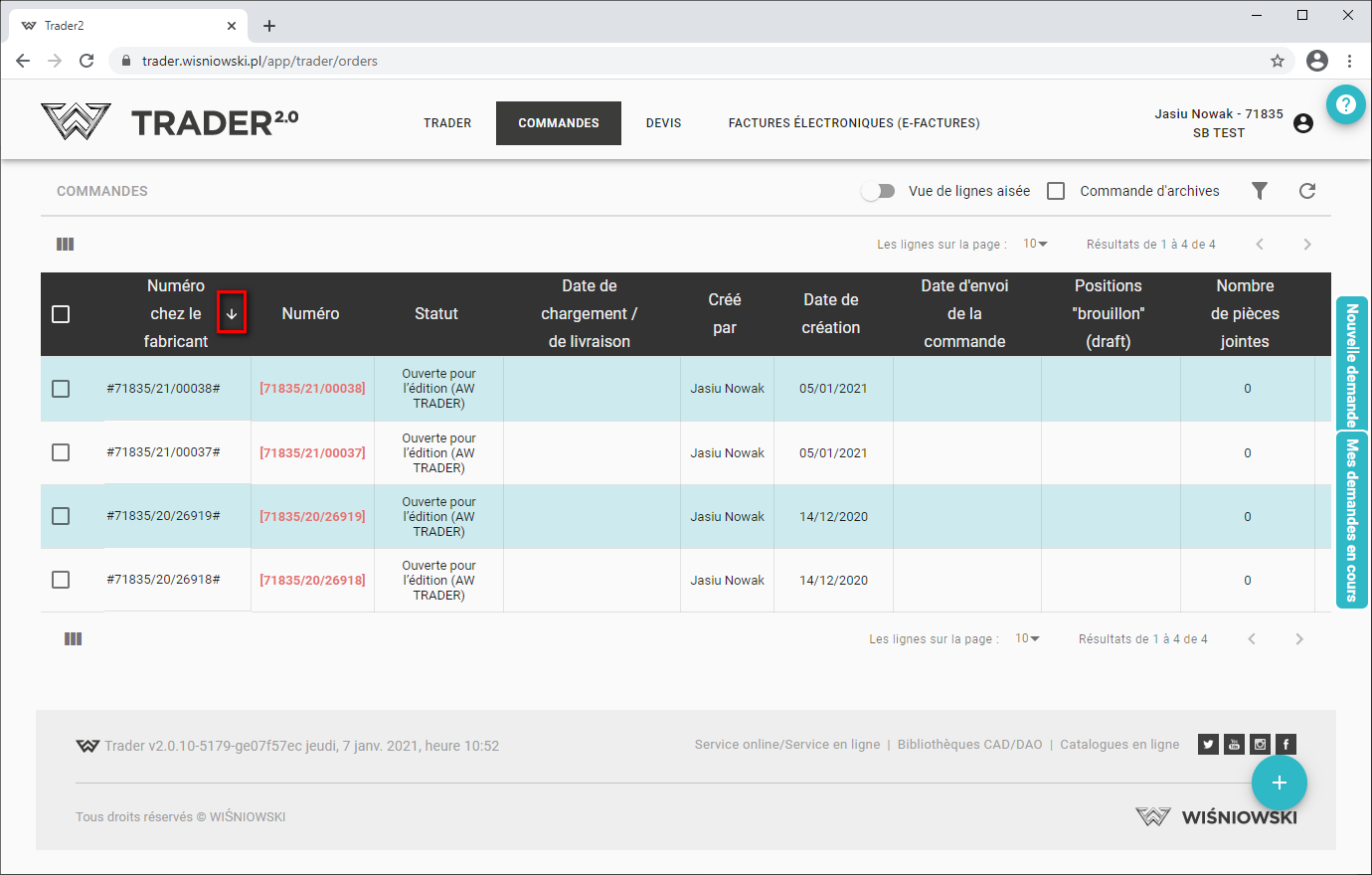
Task: Open the Facebook icon in footer
Action: [x=1286, y=745]
